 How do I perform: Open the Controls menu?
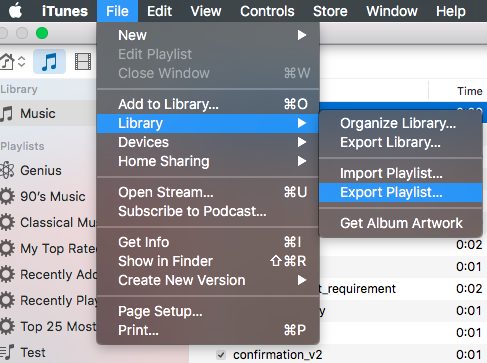point(267,11)
